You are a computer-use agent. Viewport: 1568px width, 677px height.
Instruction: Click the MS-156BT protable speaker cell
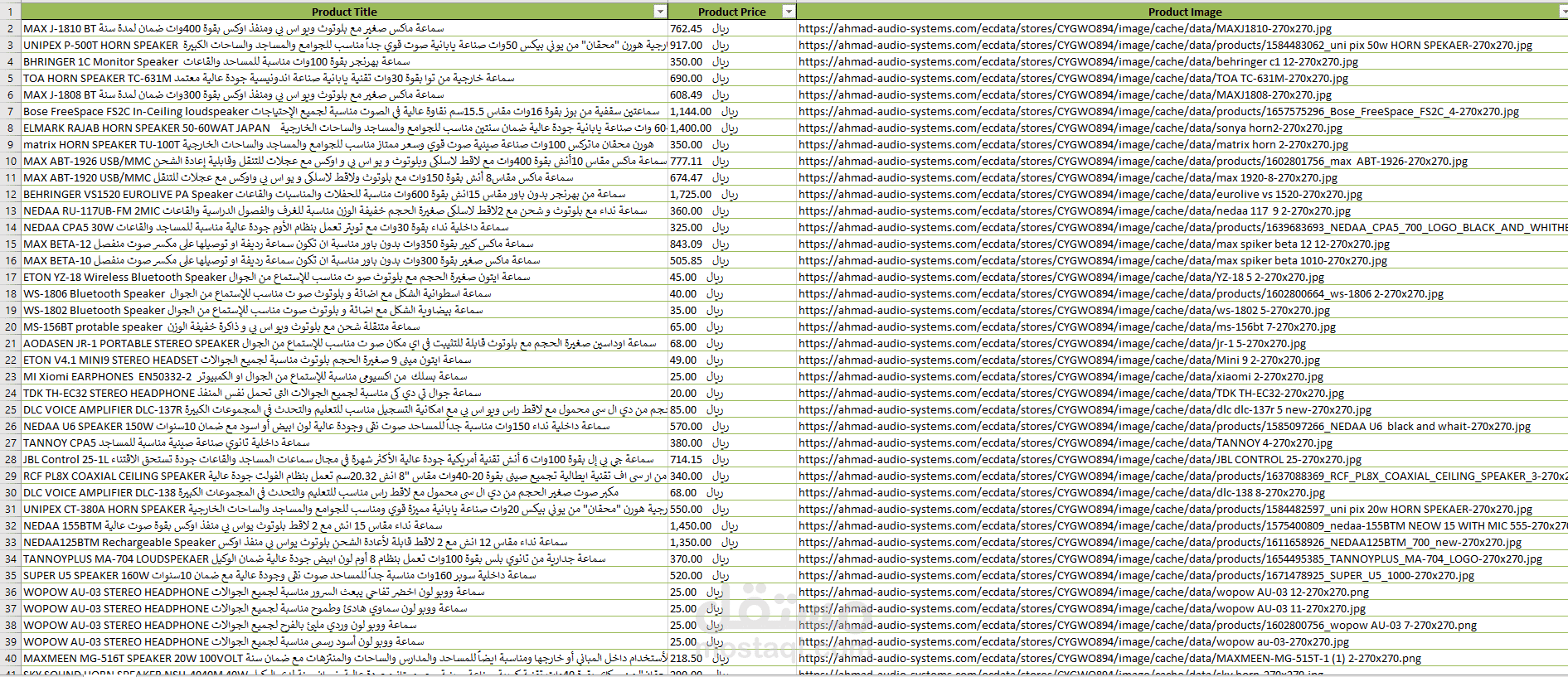[344, 326]
